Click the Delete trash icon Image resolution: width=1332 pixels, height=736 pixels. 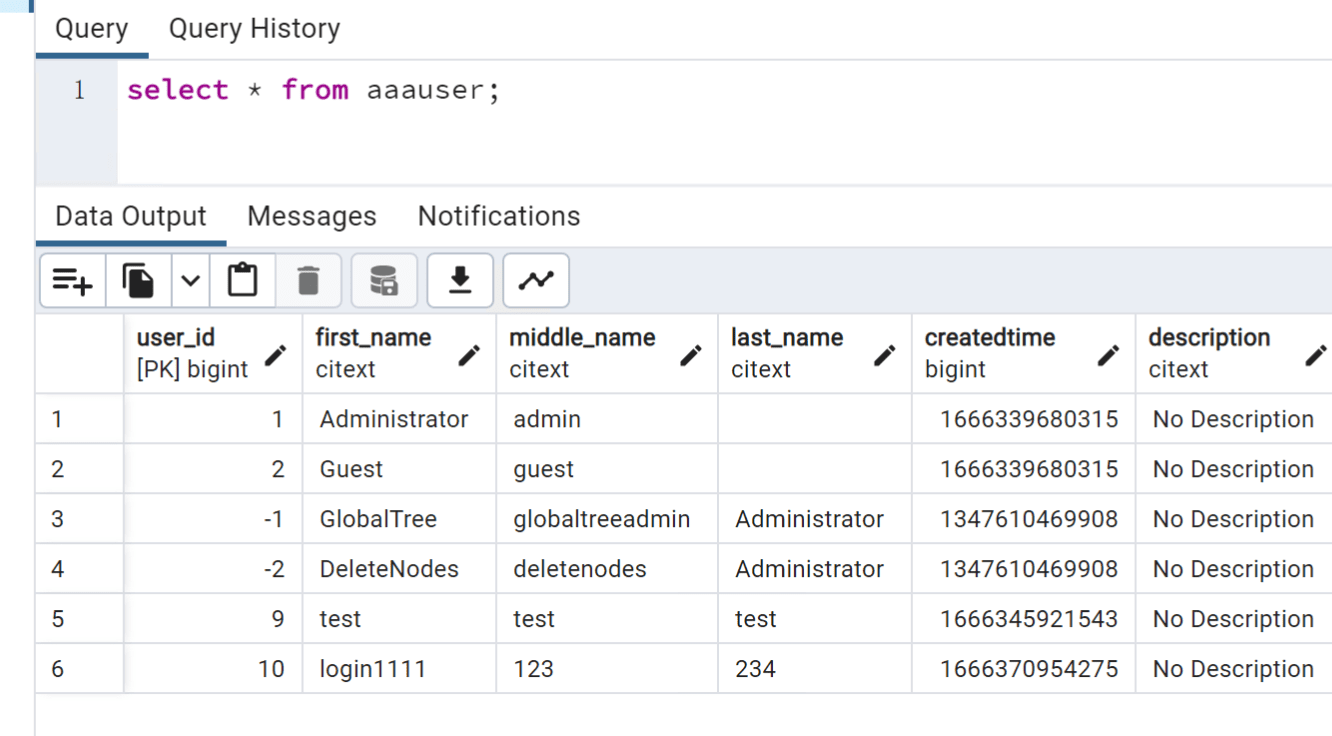click(308, 281)
